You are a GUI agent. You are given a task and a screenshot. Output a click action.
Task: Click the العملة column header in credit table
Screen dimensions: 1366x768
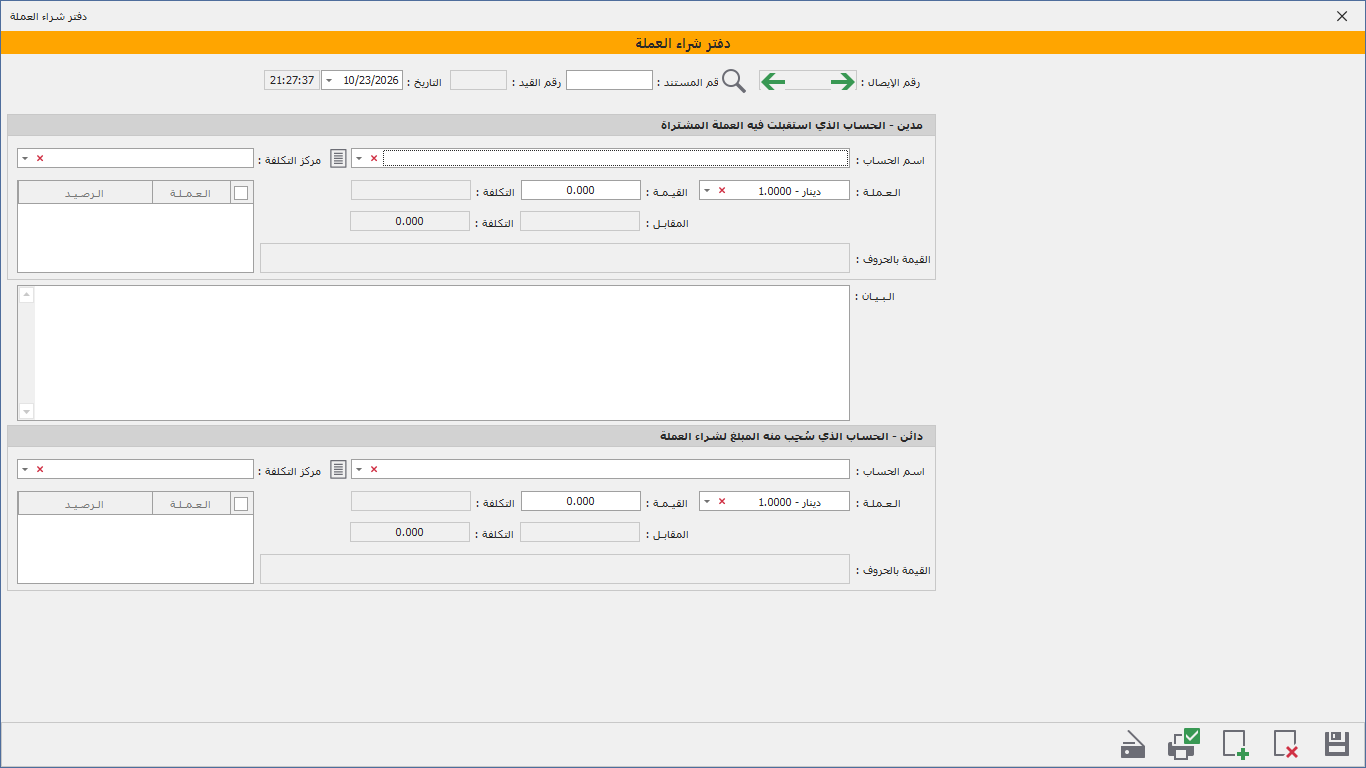coord(191,504)
